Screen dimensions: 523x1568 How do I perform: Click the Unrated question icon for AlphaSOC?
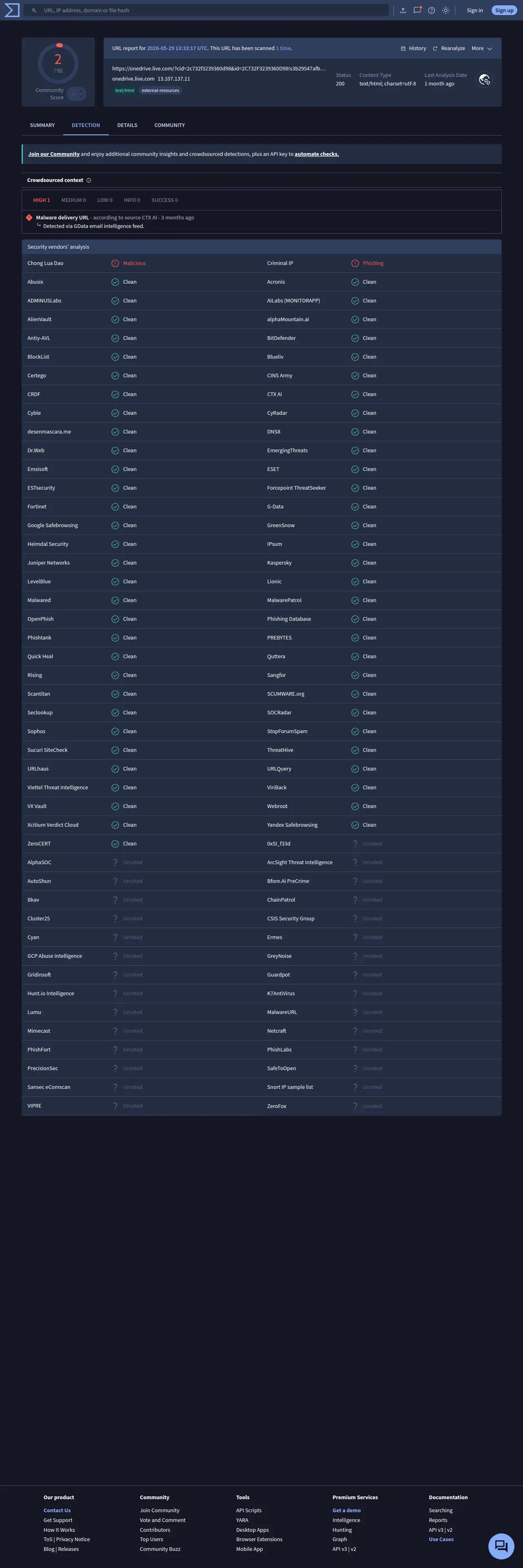click(x=115, y=863)
